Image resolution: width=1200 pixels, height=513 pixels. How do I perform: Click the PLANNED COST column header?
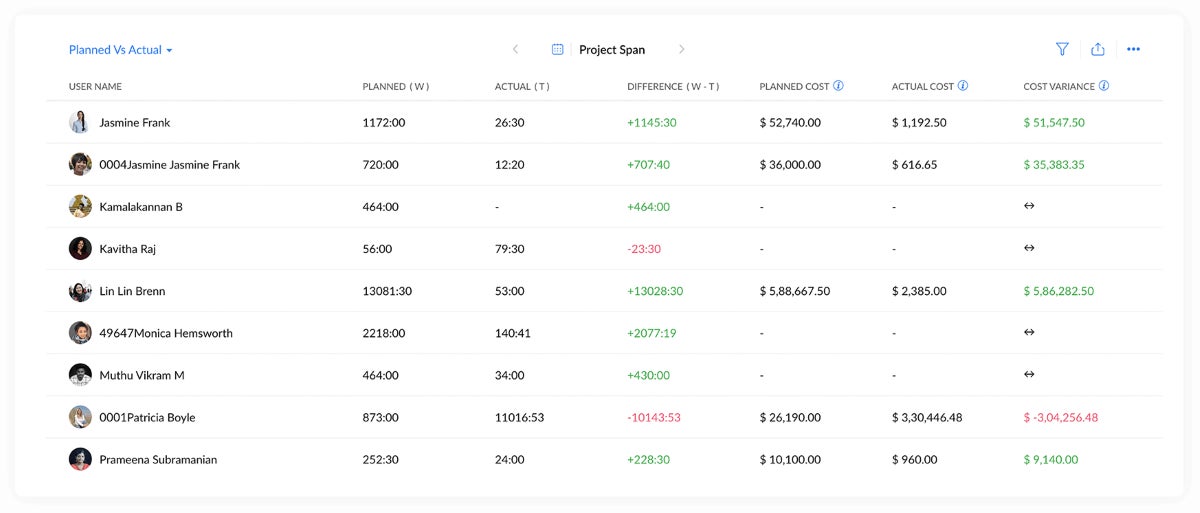tap(794, 87)
